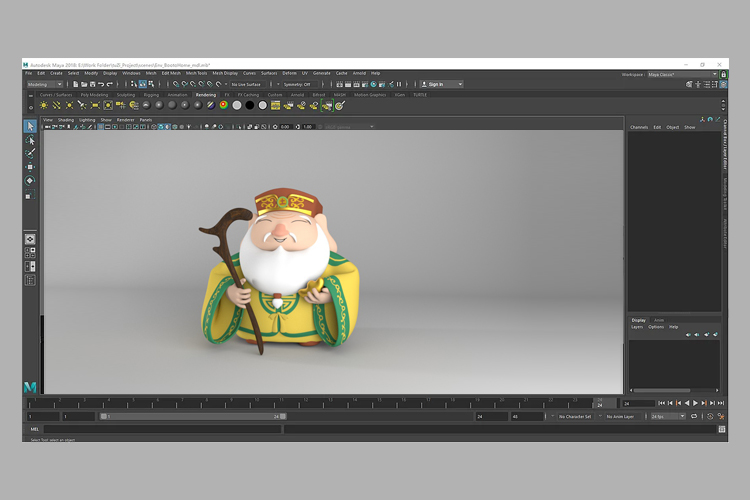Pick the Paint selection tool
Screen dimensions: 750x500
pyautogui.click(x=30, y=154)
